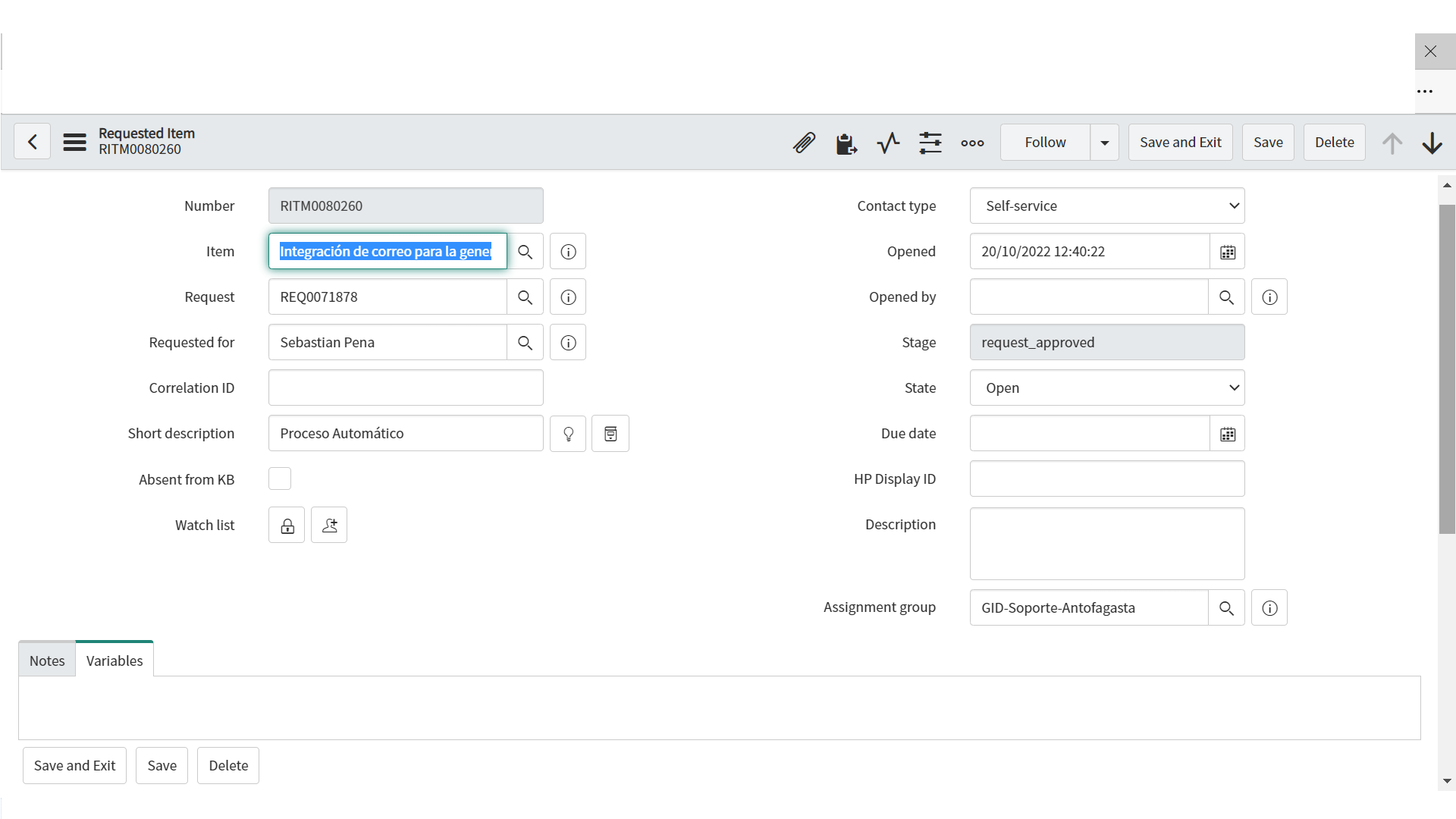Screen dimensions: 1456x819
Task: Preview Opened by record info icon
Action: pos(1269,297)
